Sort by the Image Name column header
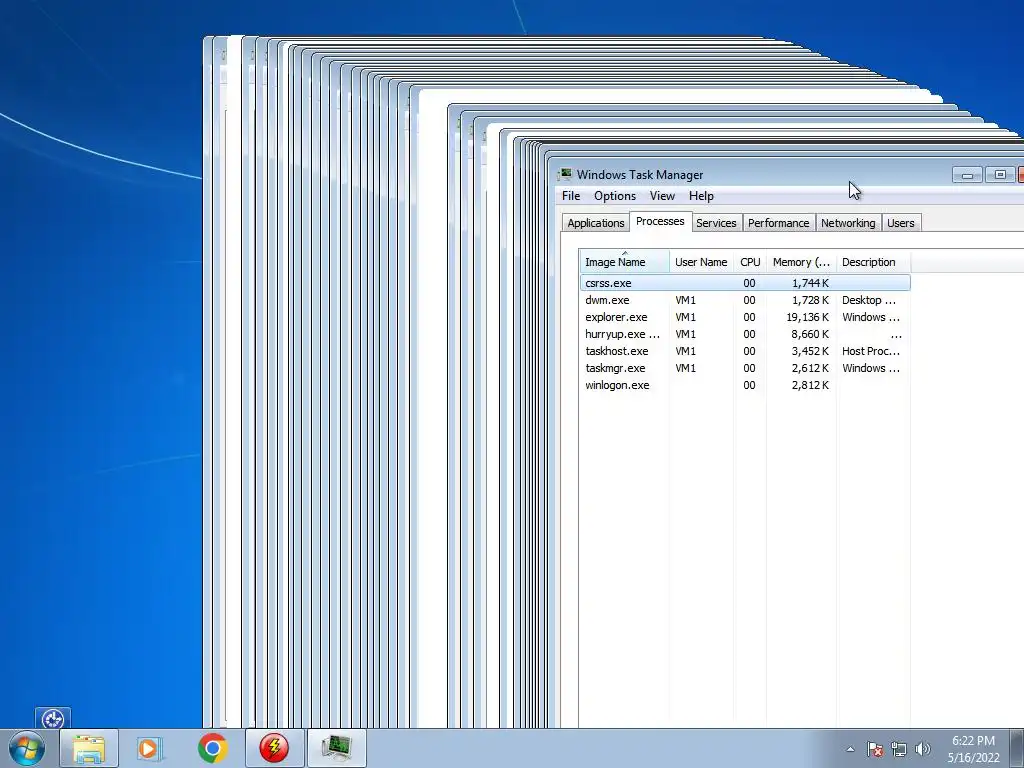 (624, 262)
